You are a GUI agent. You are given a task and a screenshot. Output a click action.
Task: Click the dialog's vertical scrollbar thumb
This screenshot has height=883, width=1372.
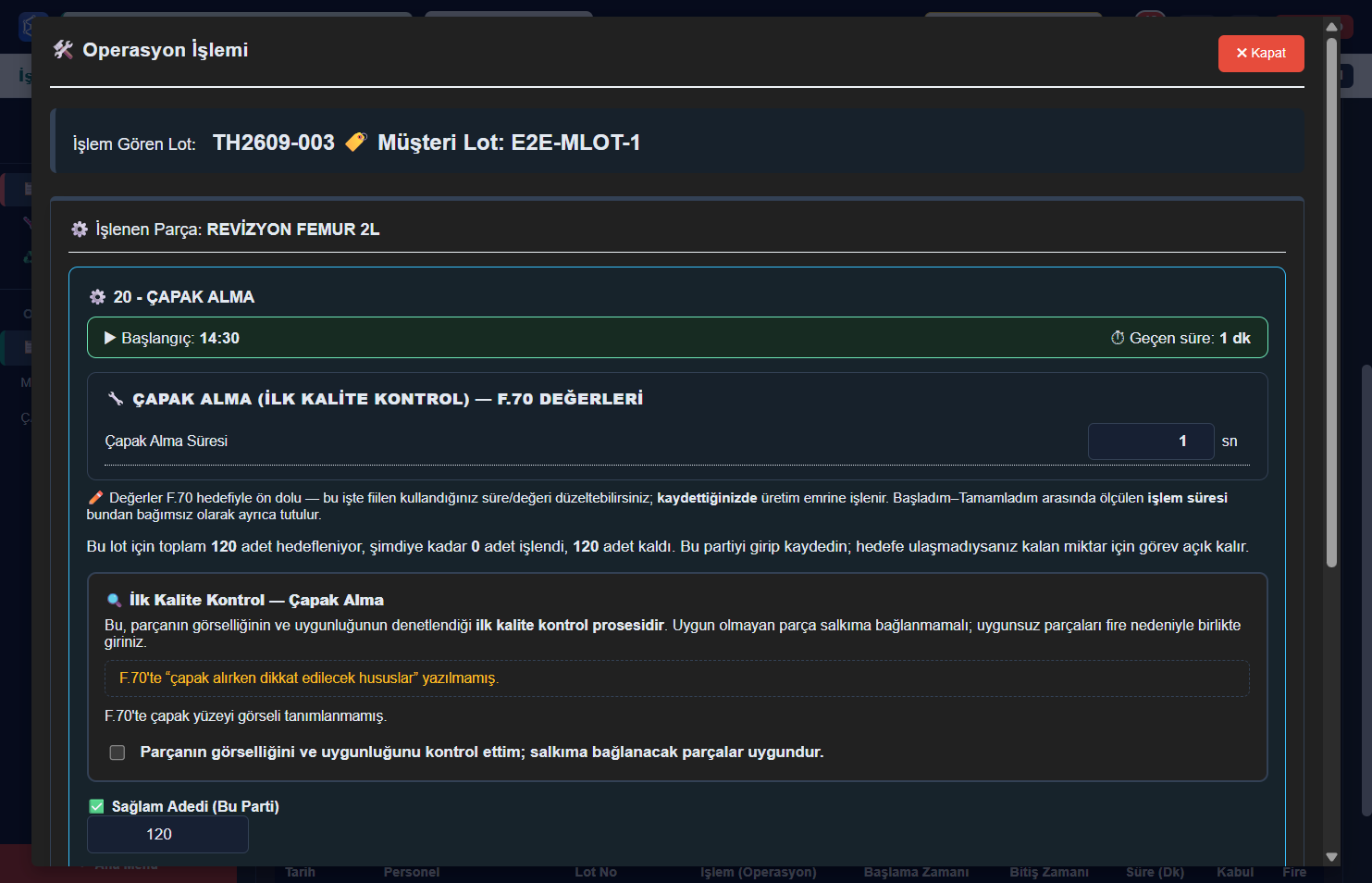(x=1332, y=302)
